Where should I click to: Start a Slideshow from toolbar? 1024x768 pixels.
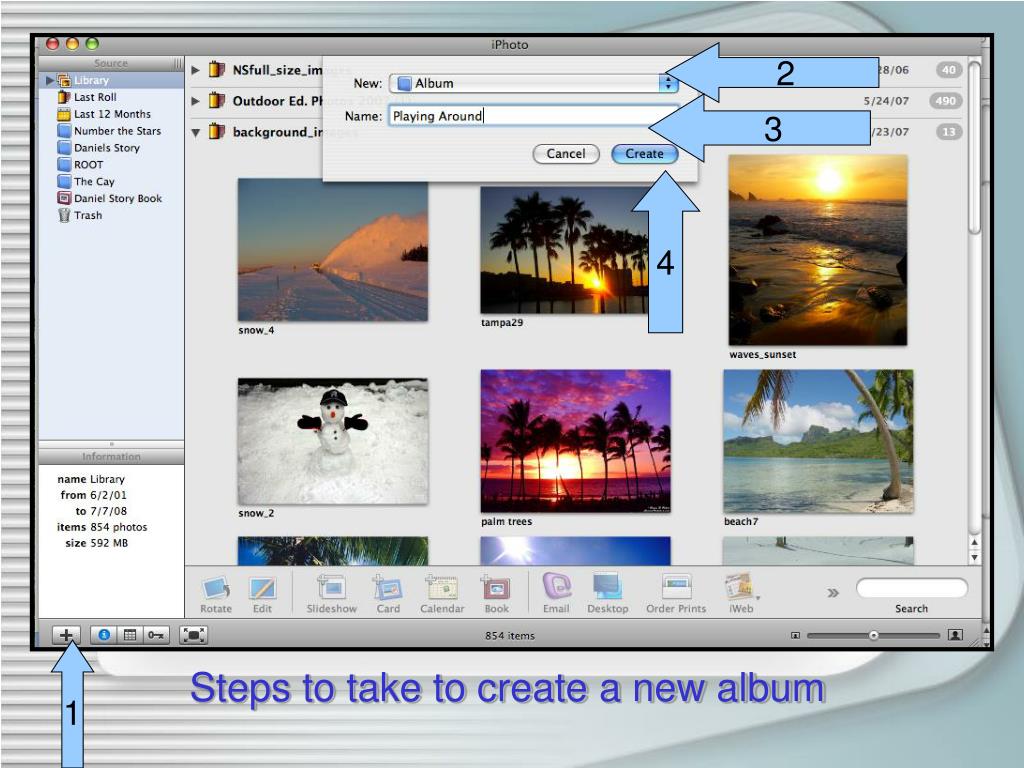pyautogui.click(x=331, y=588)
